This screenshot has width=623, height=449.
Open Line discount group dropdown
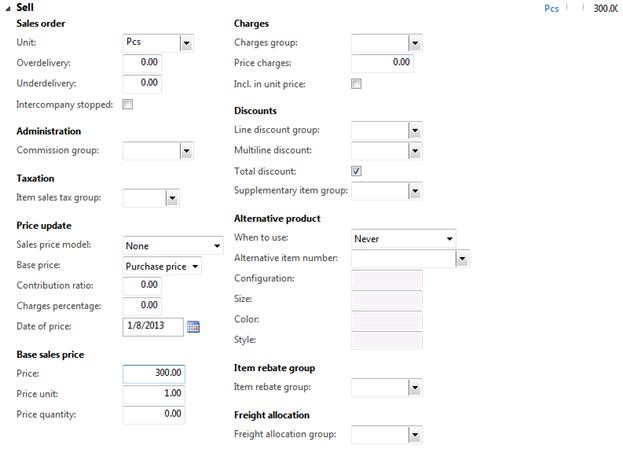(415, 131)
